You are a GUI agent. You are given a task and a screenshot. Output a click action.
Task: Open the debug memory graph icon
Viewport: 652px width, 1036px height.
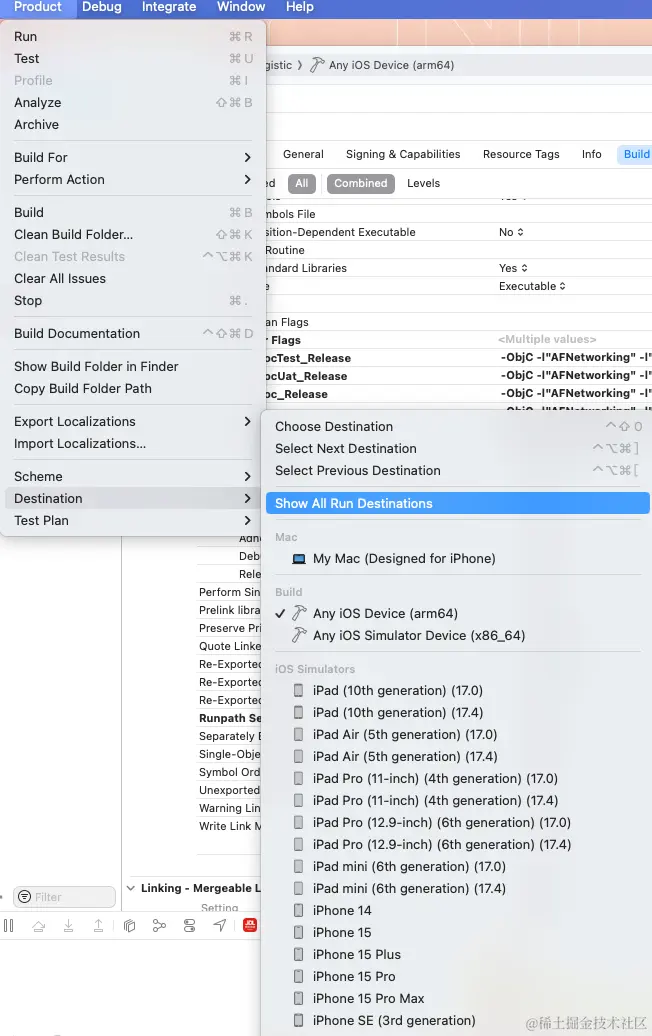pos(159,926)
